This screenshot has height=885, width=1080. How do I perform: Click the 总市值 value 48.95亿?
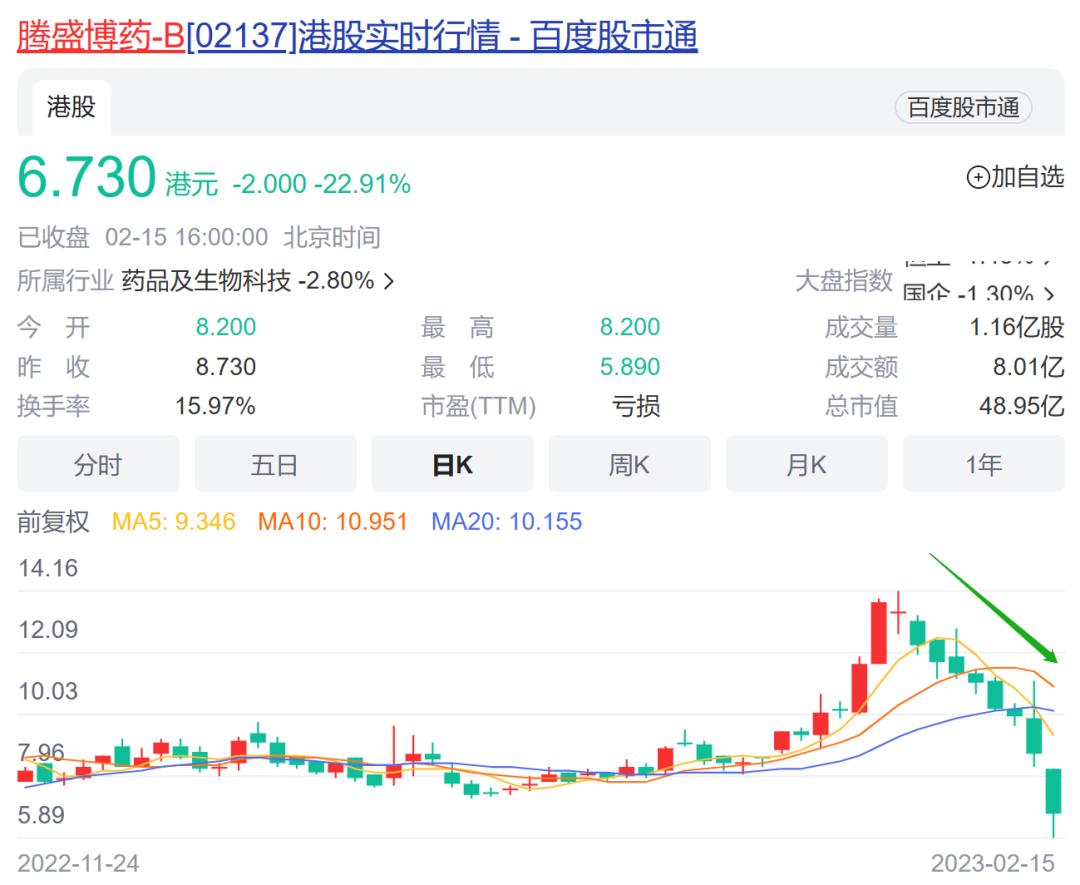tap(1021, 406)
